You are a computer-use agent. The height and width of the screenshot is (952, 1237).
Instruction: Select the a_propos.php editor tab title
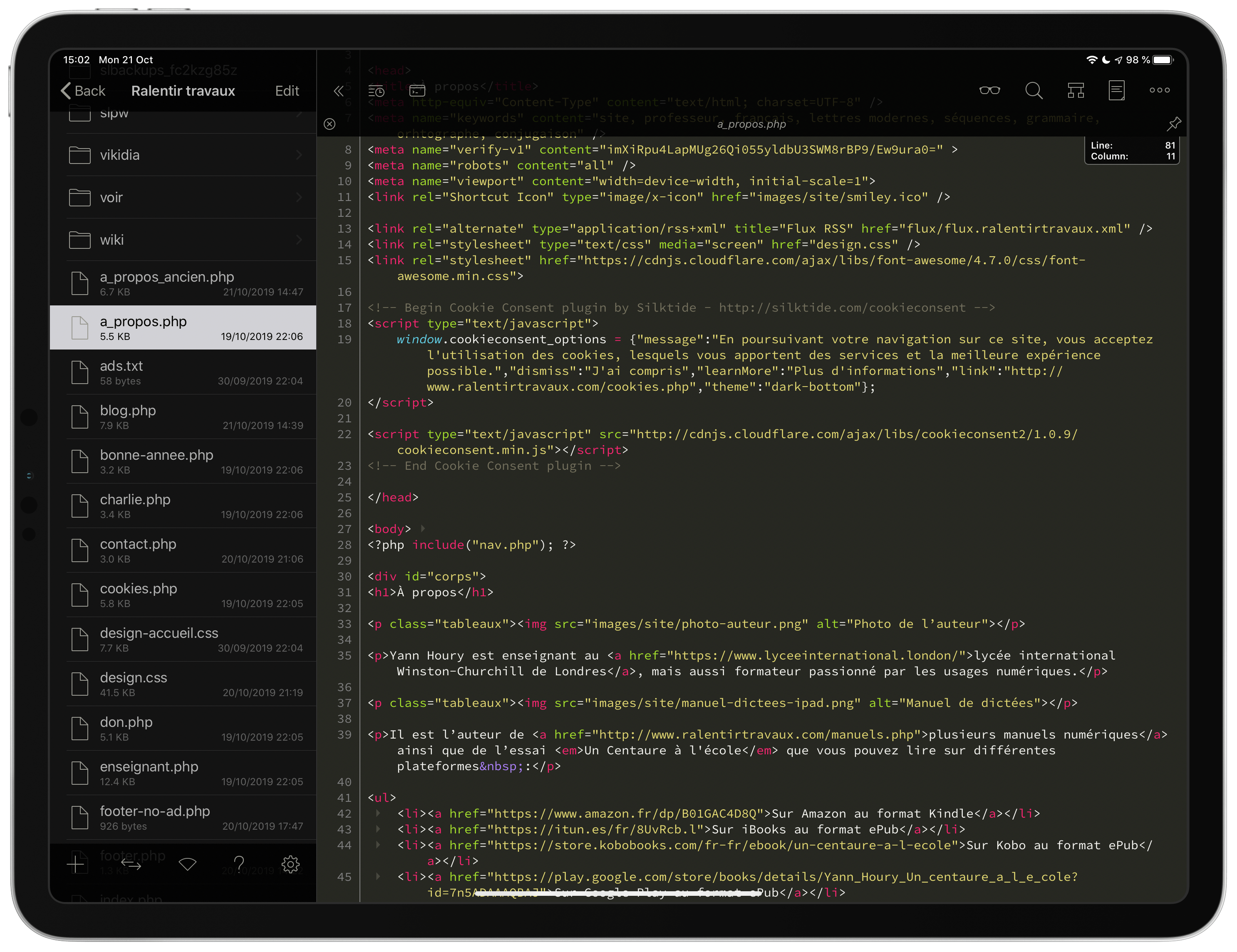pos(751,124)
